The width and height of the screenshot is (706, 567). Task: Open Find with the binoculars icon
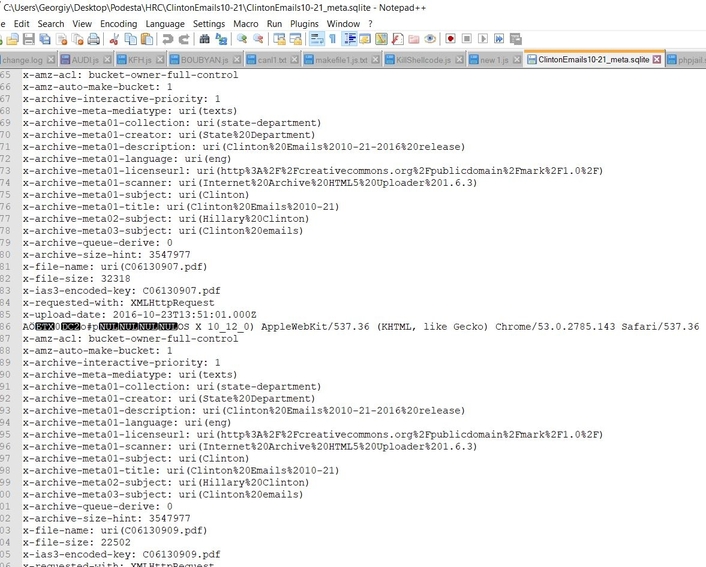[x=205, y=40]
